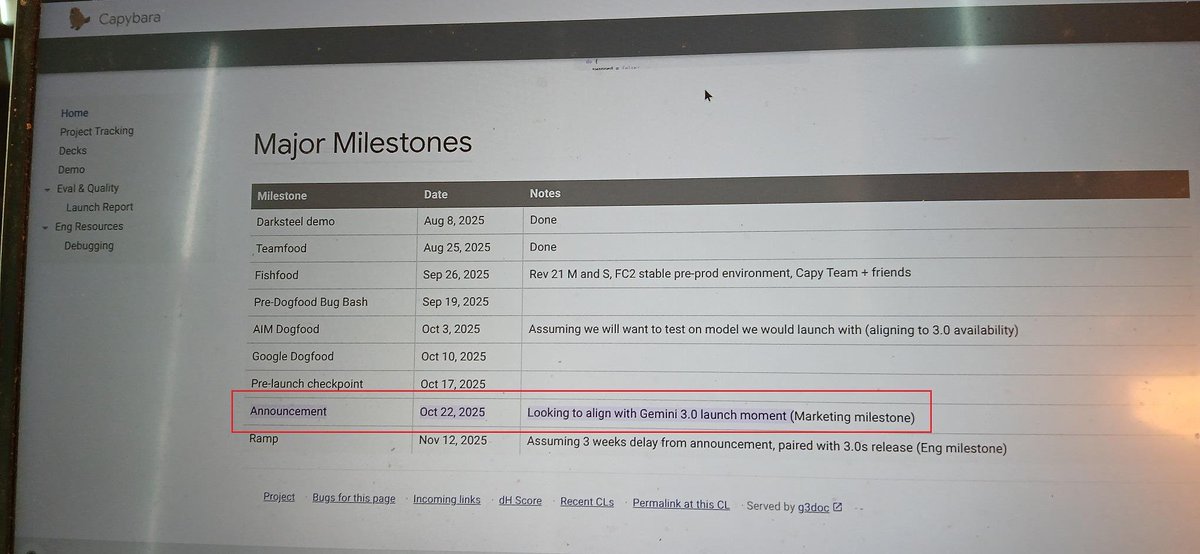Follow the g3doc link in footer
The width and height of the screenshot is (1200, 554).
[x=813, y=507]
